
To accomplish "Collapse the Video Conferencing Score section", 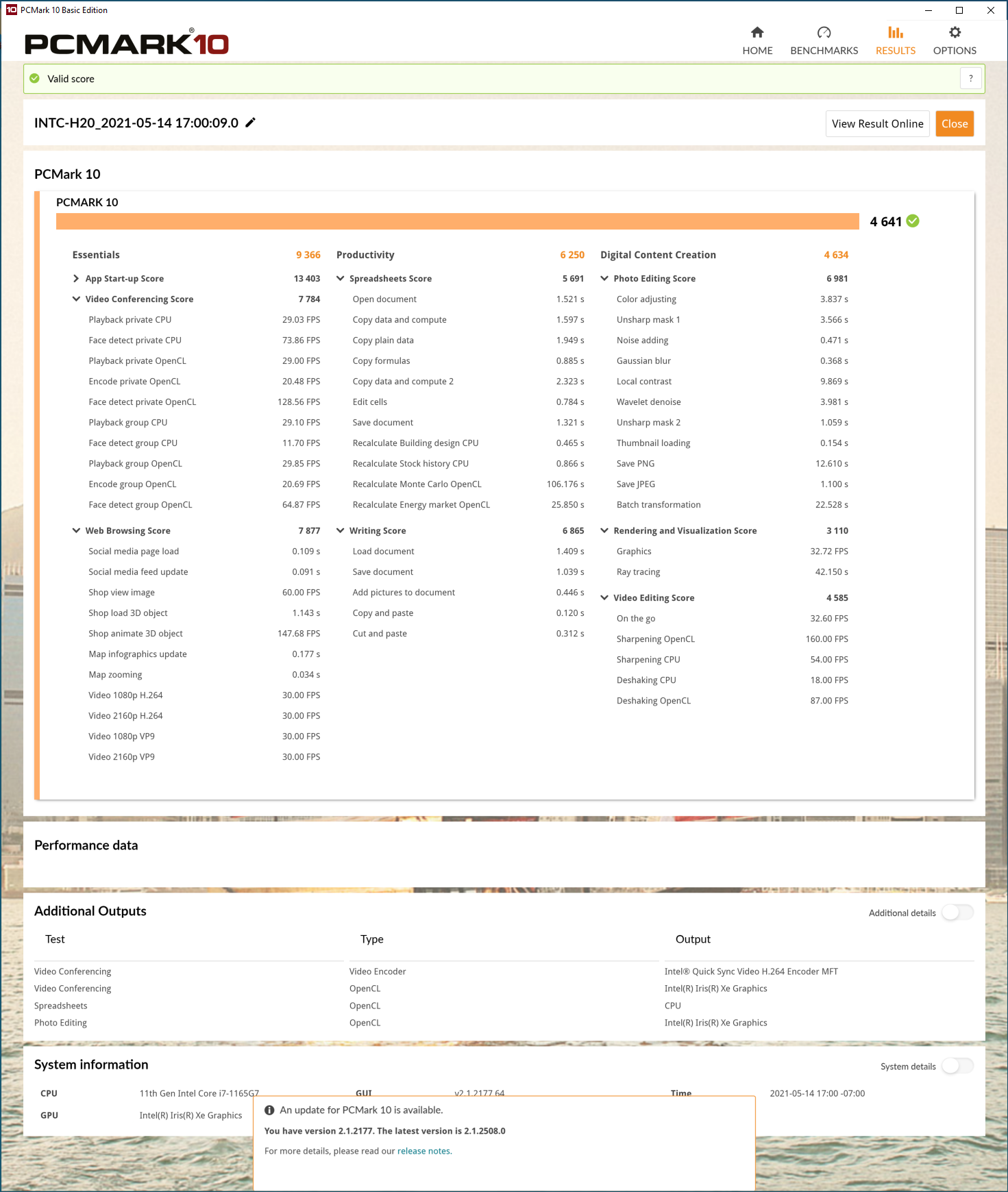I will 76,299.
